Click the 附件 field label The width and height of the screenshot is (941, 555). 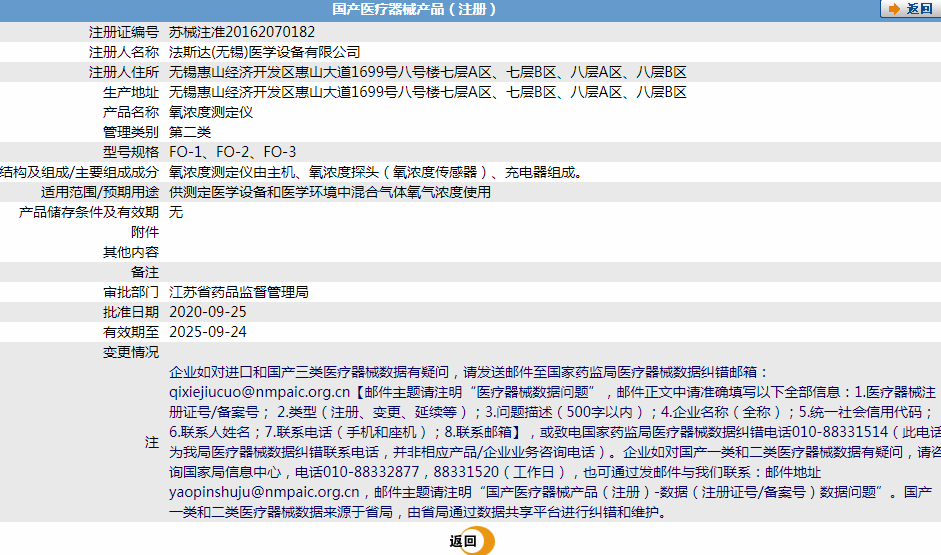pos(145,232)
